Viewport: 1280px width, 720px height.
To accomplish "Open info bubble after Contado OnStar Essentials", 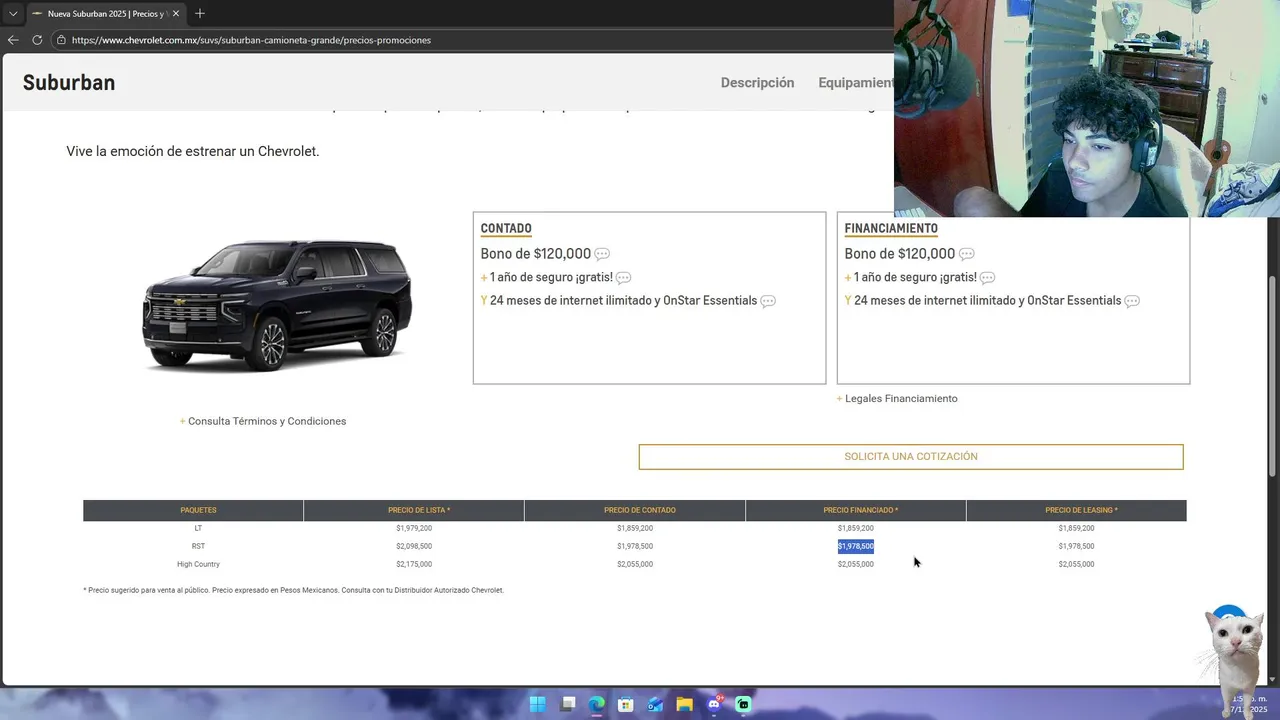I will [x=768, y=301].
